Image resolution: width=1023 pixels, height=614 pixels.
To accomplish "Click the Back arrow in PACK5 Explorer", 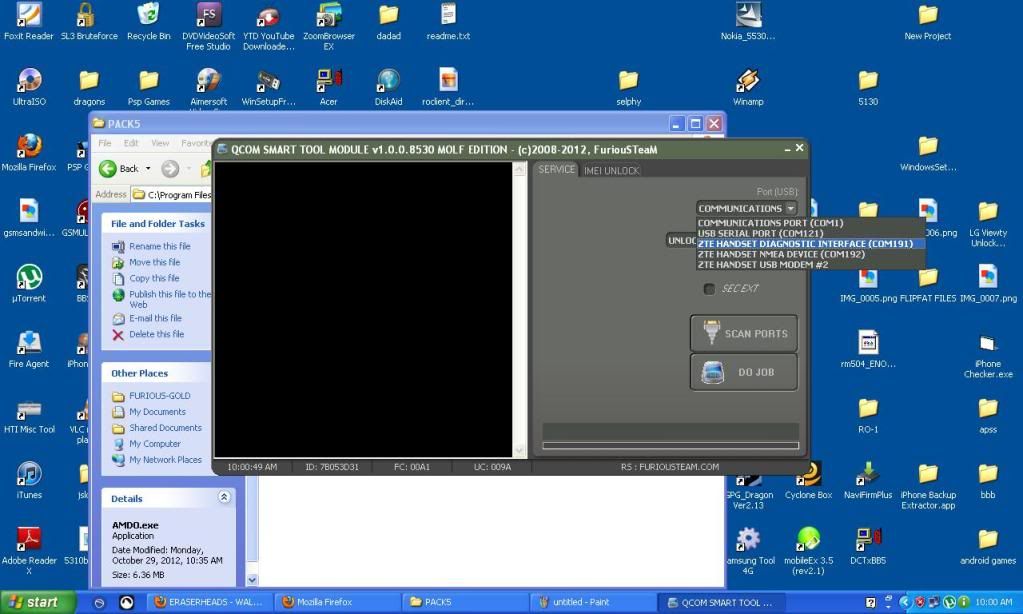I will (x=108, y=169).
